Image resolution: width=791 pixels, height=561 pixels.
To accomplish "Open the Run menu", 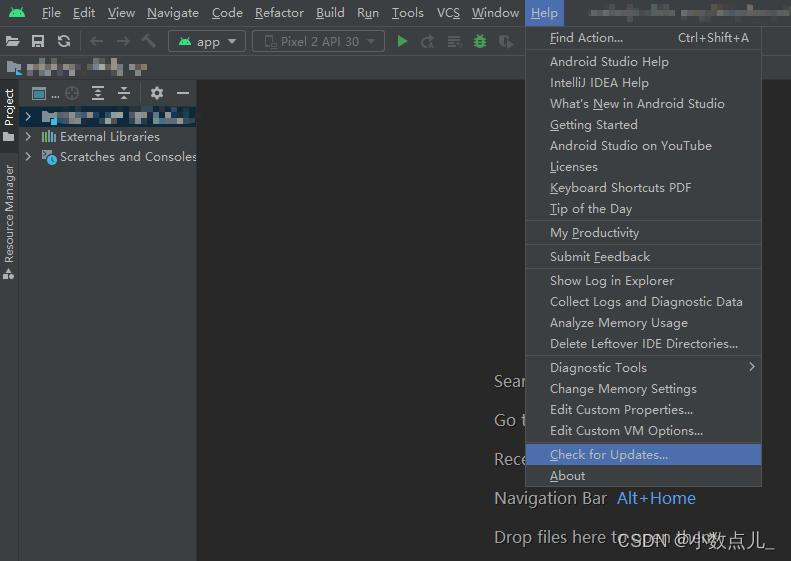I will coord(368,13).
